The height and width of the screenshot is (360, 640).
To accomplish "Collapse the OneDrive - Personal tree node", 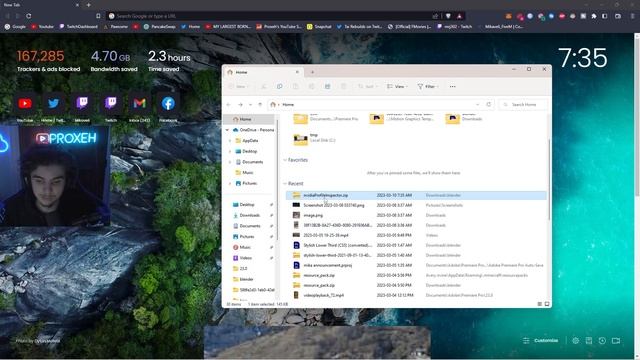I will tap(227, 130).
